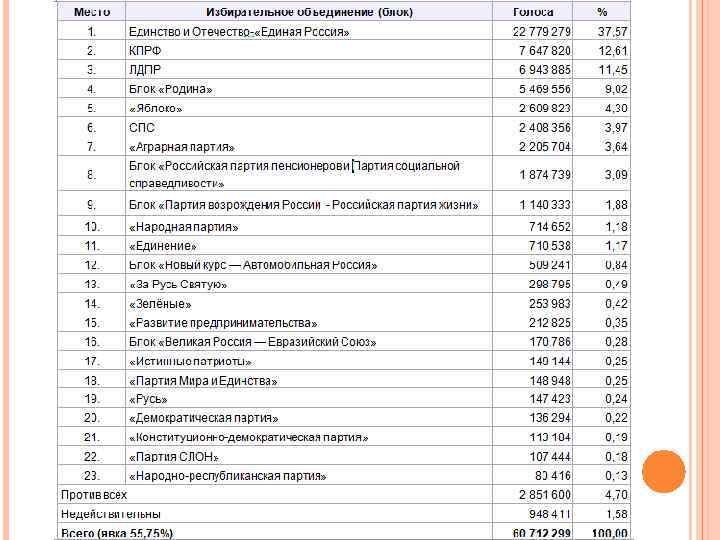This screenshot has height=540, width=720.
Task: Click place number '23.' in Место column
Action: click(92, 476)
